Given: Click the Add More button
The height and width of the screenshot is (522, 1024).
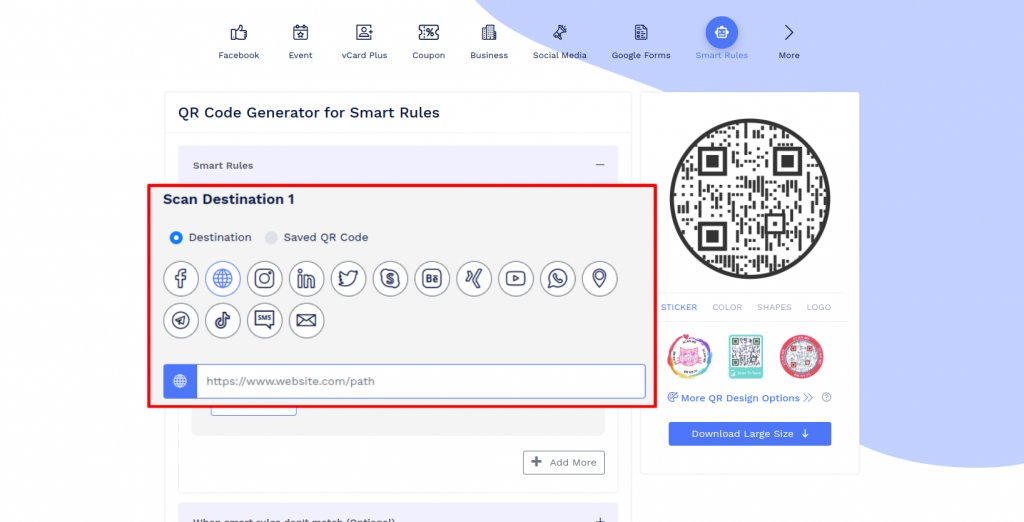Looking at the screenshot, I should pos(564,463).
